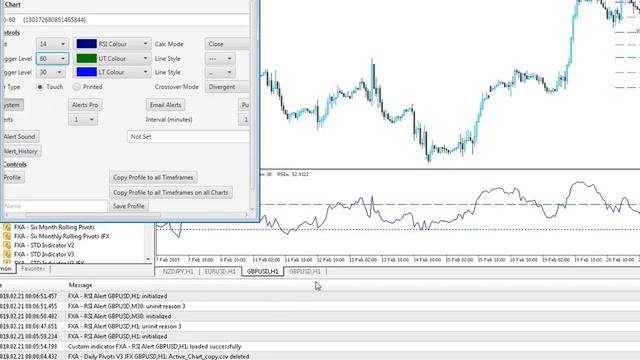Click the Alert Sound button
640x360 pixels.
pos(20,137)
